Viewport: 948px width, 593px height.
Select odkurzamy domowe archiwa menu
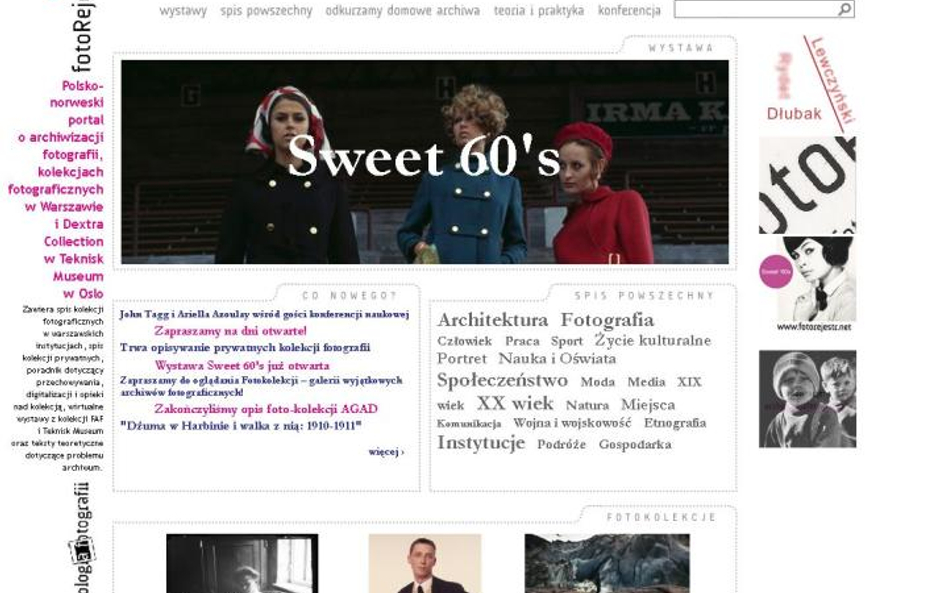tap(403, 11)
